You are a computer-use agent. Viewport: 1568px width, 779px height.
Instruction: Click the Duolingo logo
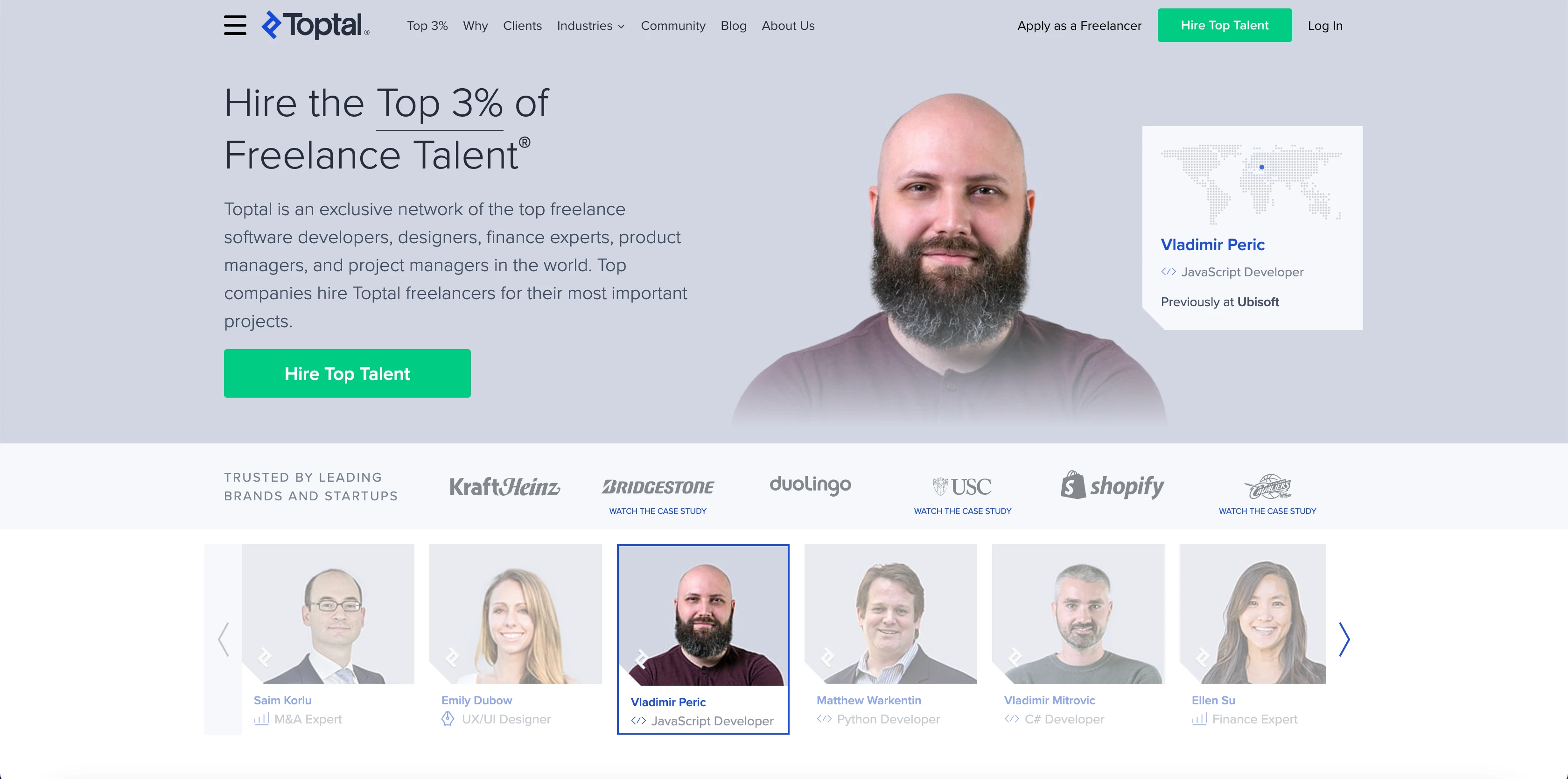click(x=810, y=485)
